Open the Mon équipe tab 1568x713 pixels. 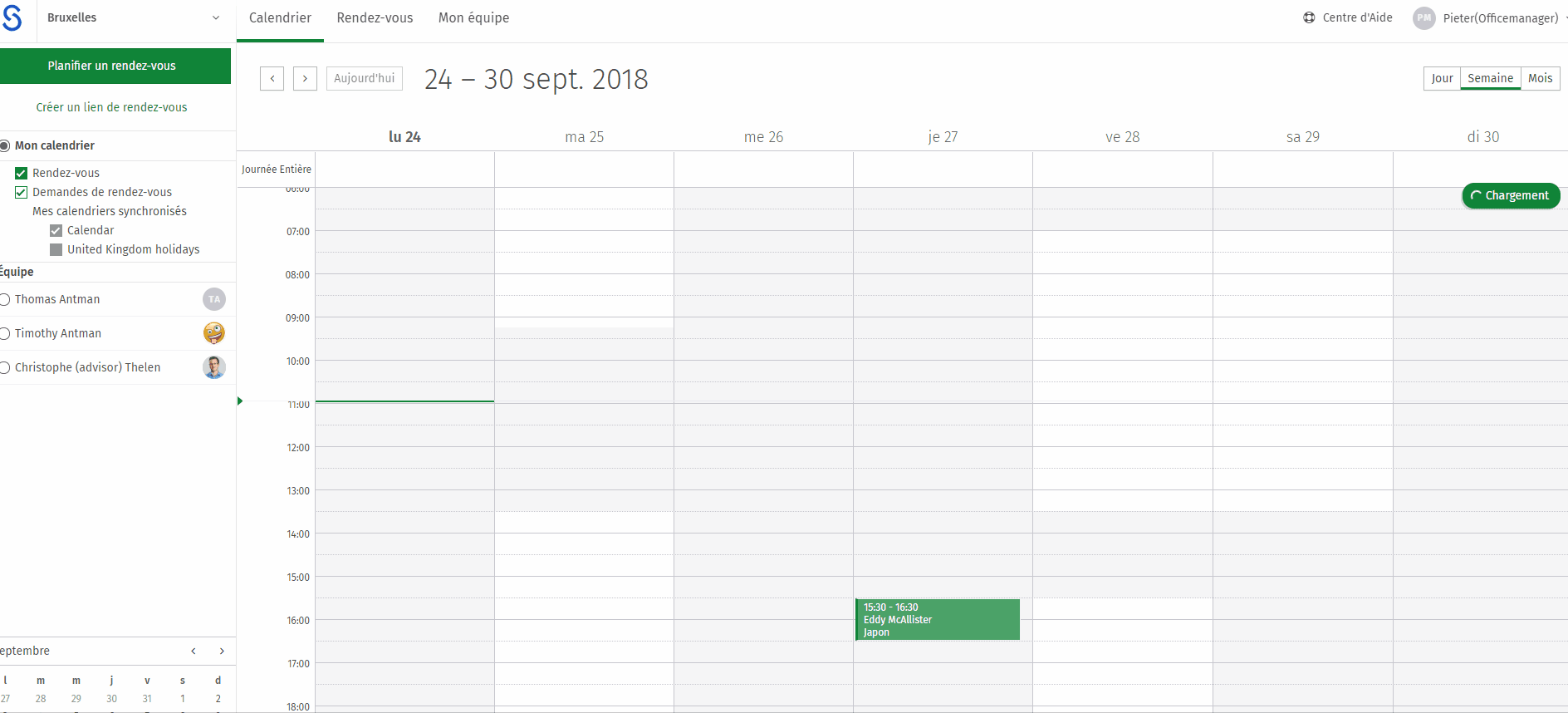tap(474, 17)
